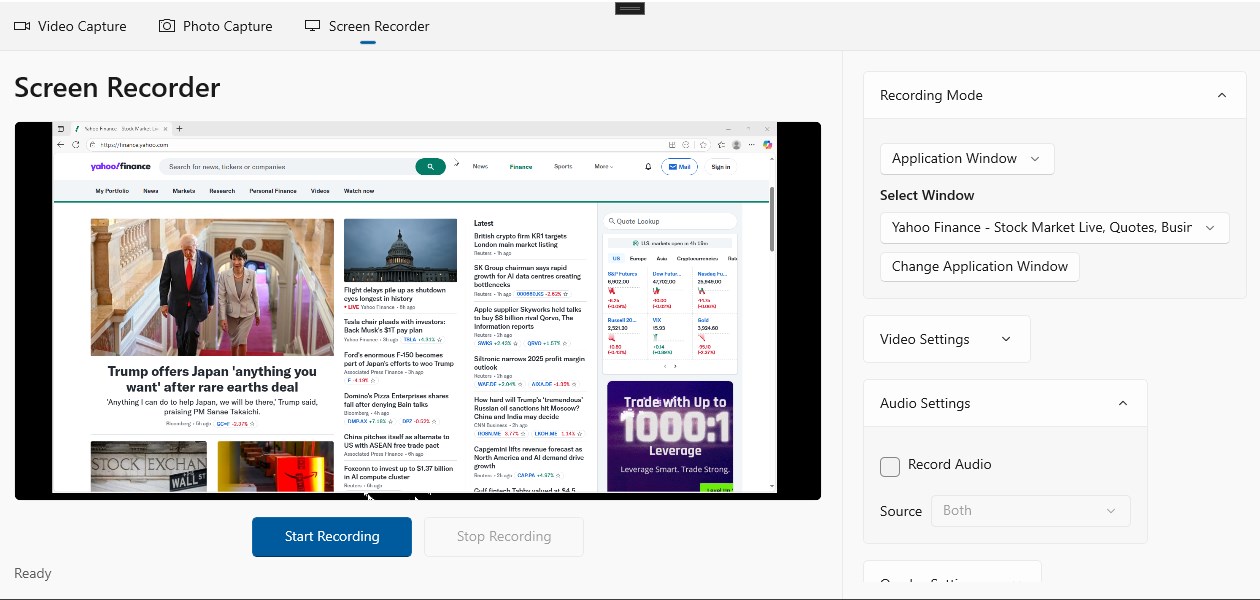Expand the Video Settings section
The height and width of the screenshot is (600, 1260).
945,338
